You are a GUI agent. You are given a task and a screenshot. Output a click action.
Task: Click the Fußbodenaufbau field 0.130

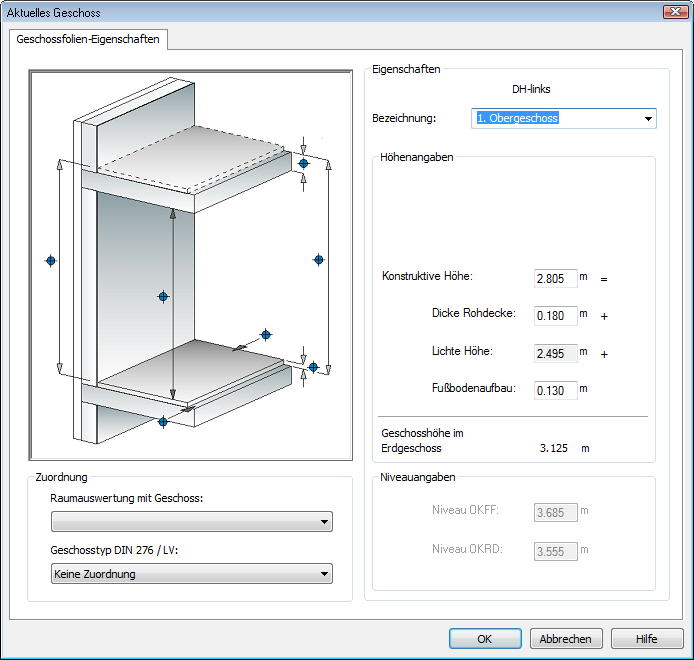pos(555,390)
